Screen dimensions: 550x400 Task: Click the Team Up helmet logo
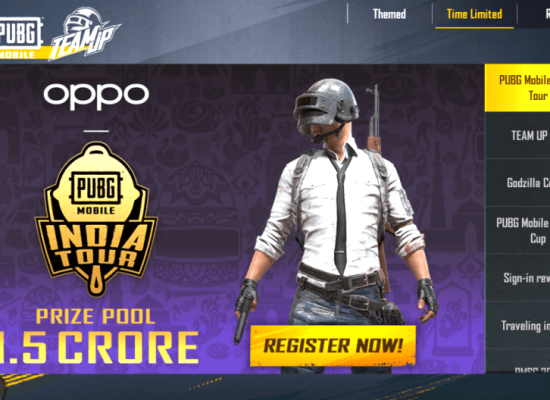[85, 33]
